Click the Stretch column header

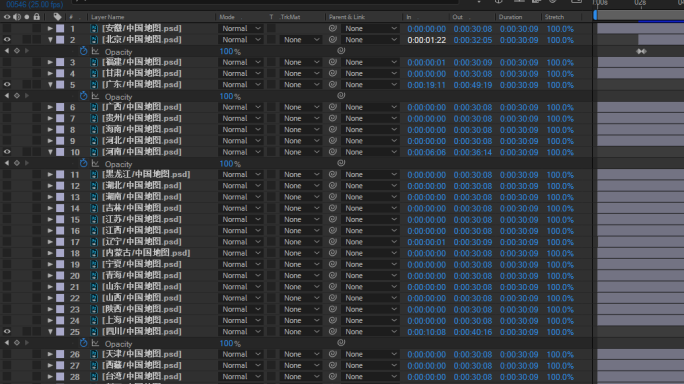click(x=554, y=17)
